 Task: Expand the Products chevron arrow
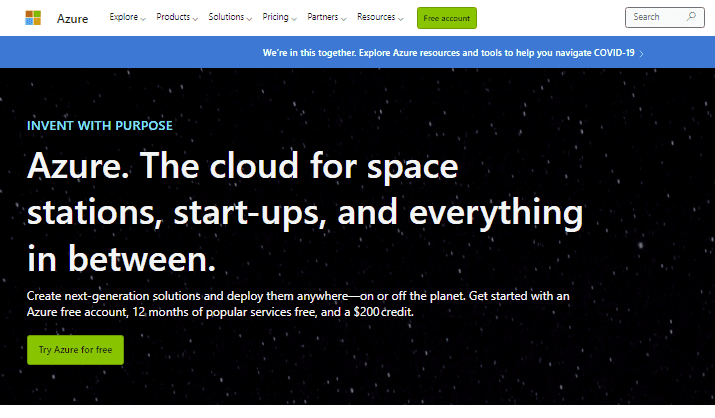coord(195,19)
